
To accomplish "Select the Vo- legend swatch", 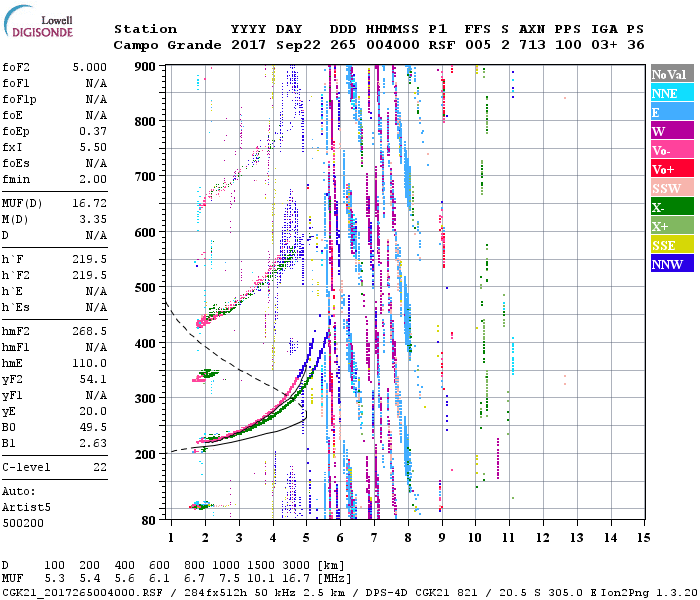I will tap(672, 150).
